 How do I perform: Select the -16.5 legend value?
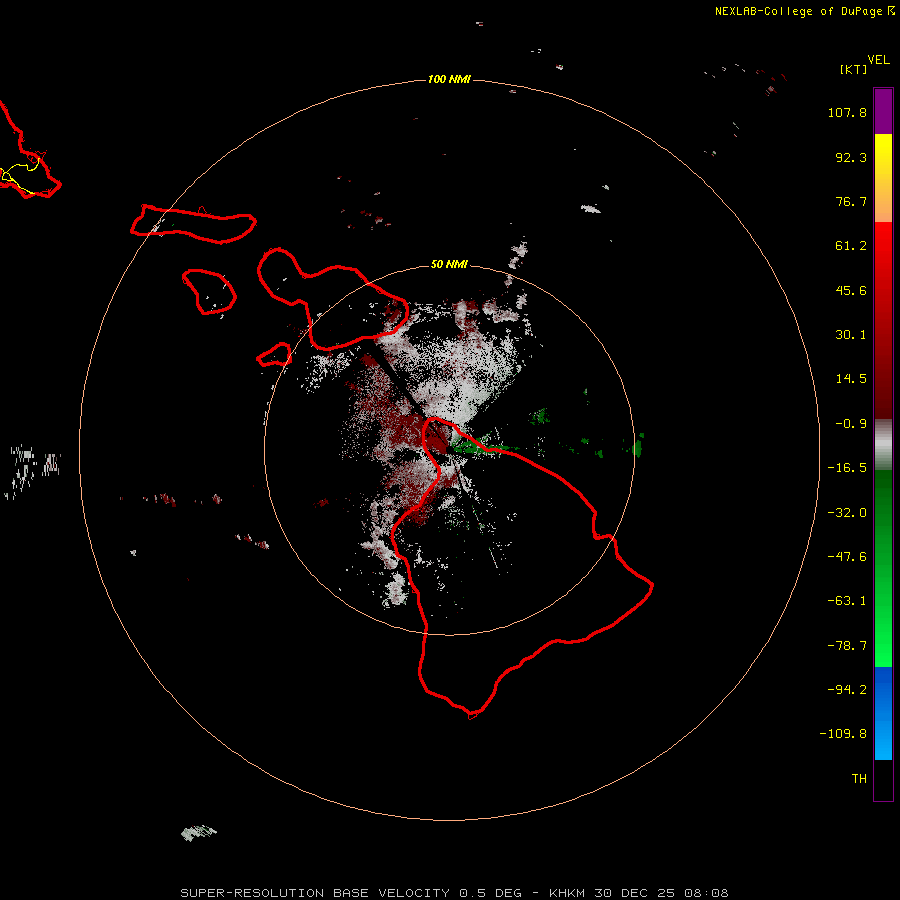point(847,468)
